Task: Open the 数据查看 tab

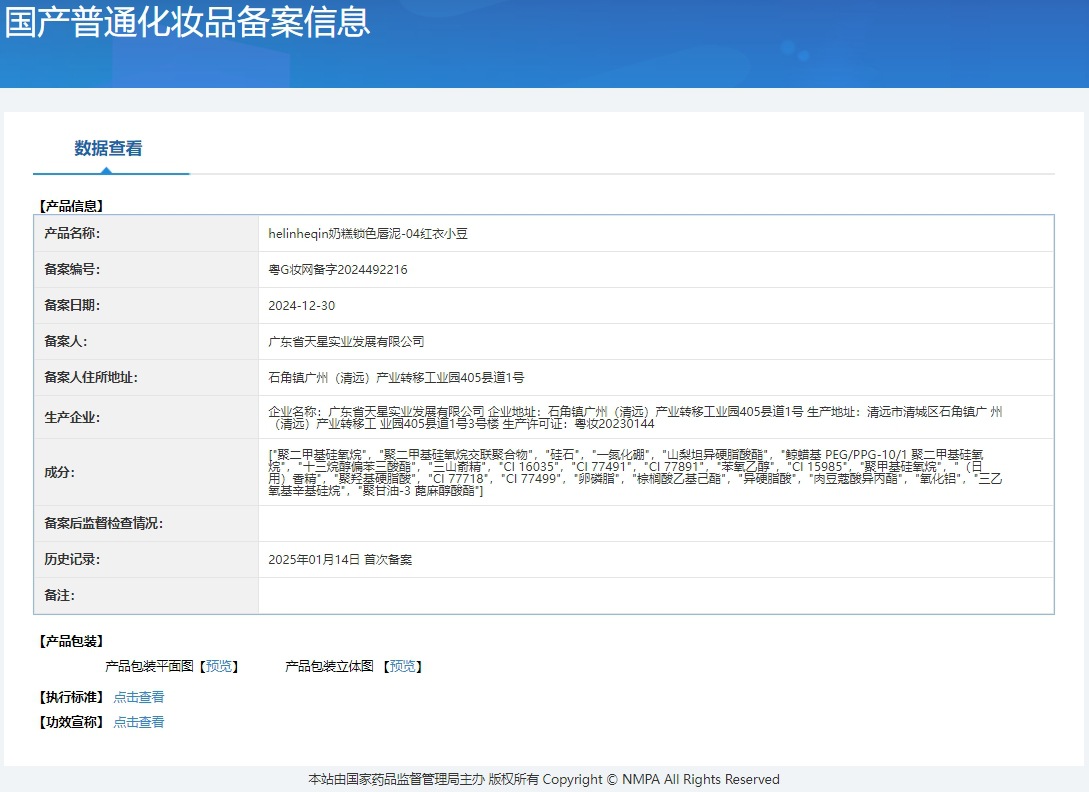Action: 108,148
